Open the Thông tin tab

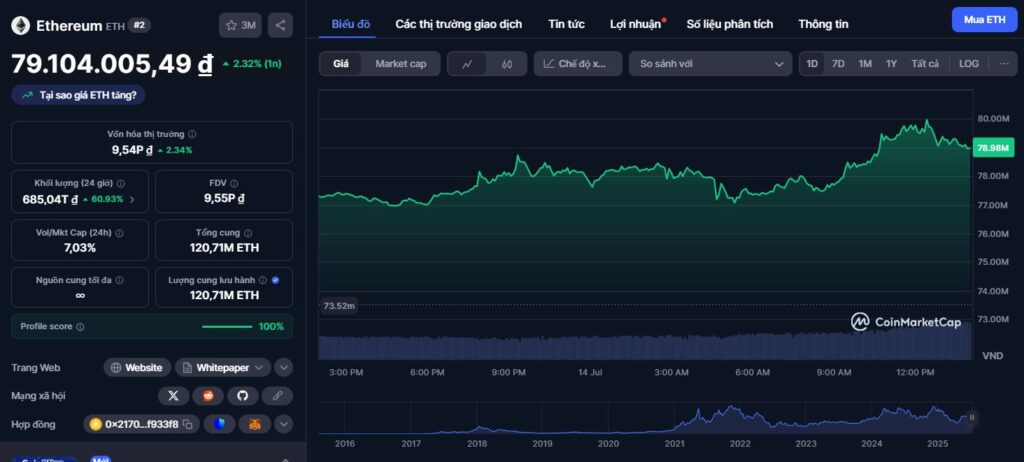click(823, 24)
